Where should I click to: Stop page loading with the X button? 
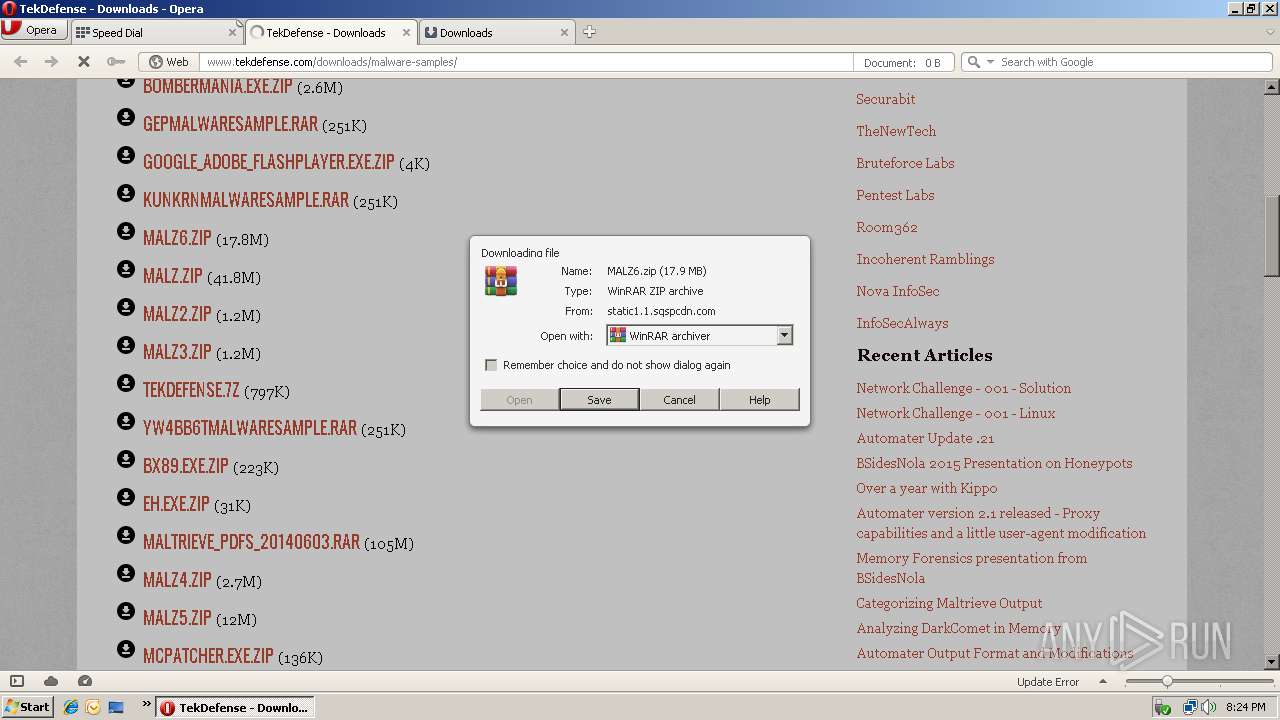point(84,62)
